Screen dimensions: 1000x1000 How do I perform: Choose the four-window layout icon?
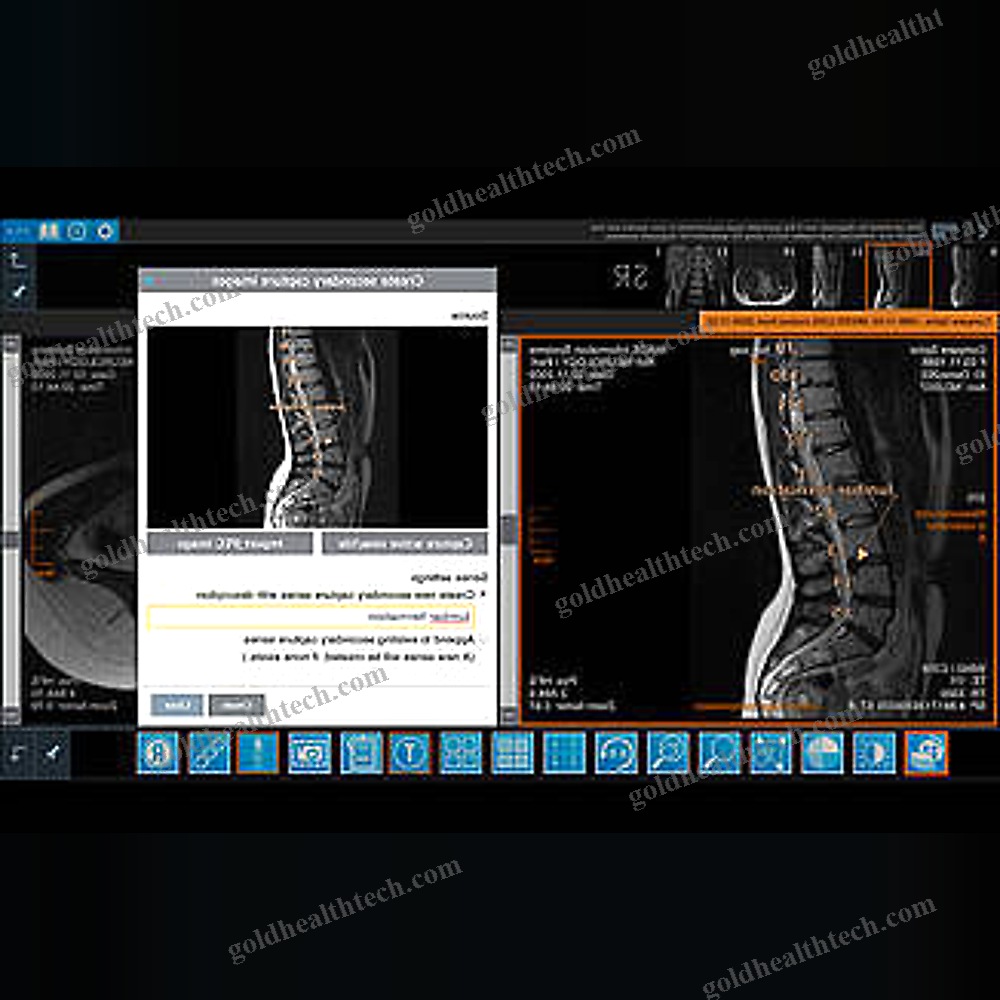[x=460, y=753]
